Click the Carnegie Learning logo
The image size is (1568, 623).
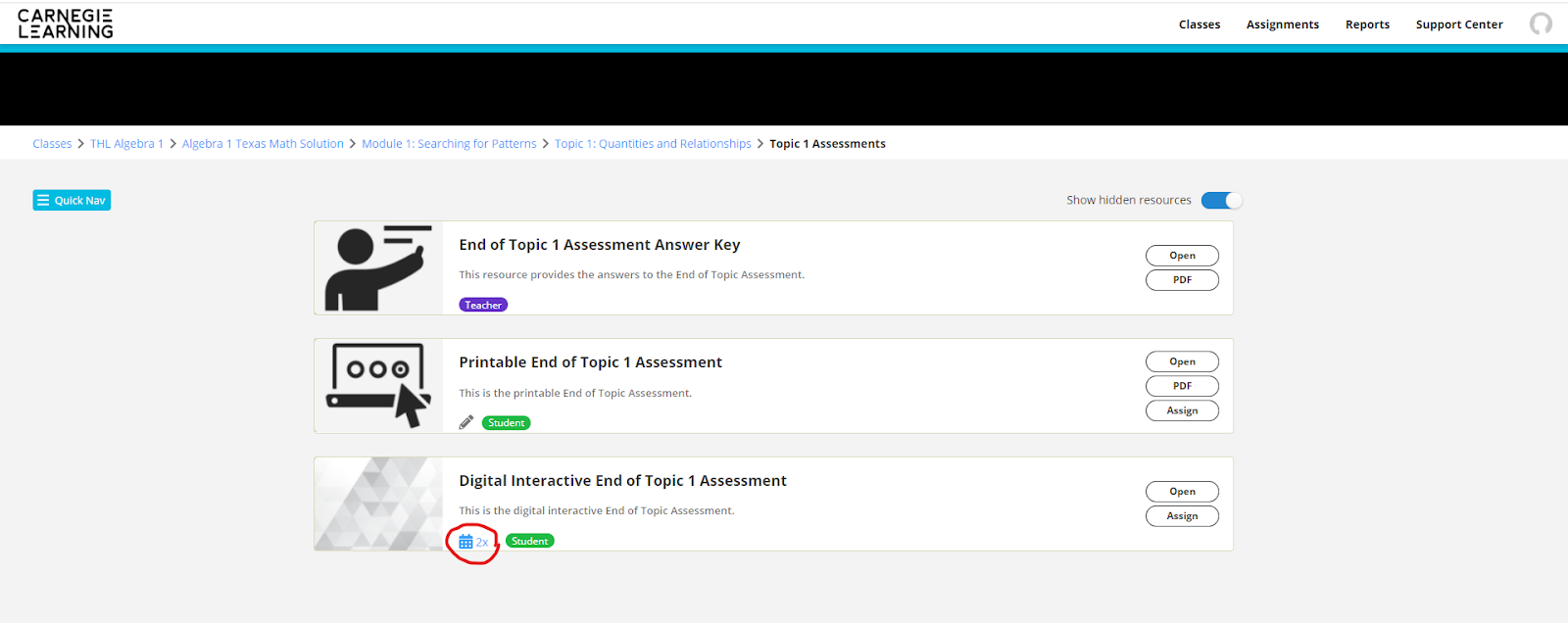tap(66, 24)
